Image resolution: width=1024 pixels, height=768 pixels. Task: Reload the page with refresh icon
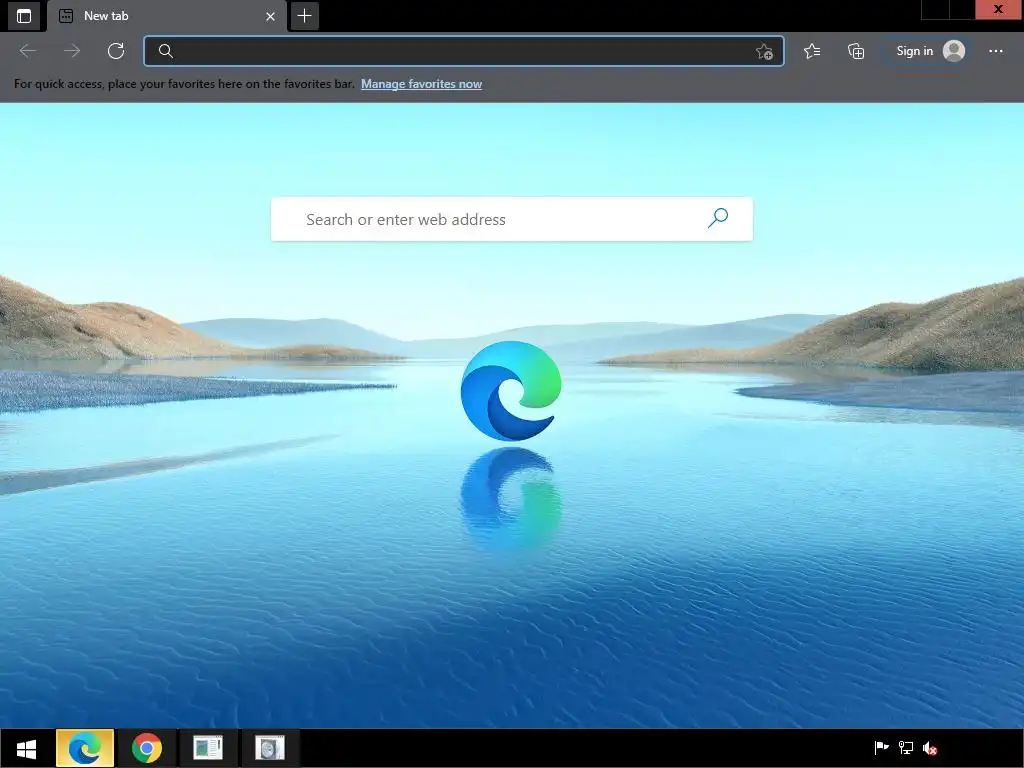coord(116,51)
